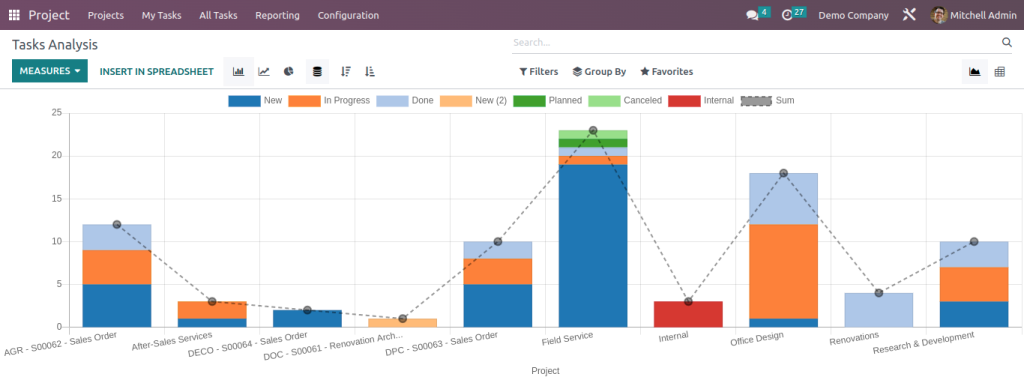Click the DOC - S00061 New (2) bar
1024x380 pixels.
point(402,323)
